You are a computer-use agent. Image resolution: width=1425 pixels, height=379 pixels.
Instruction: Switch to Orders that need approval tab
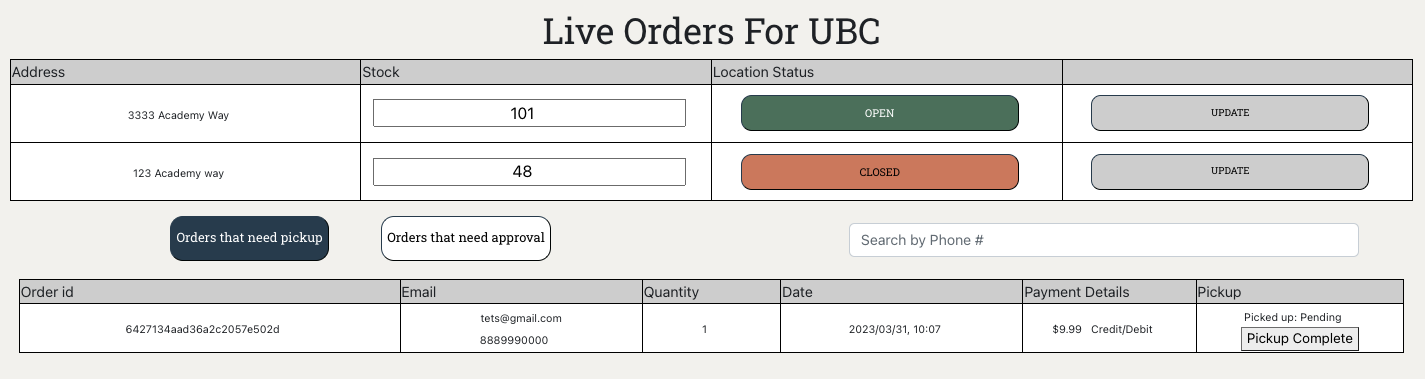[465, 238]
